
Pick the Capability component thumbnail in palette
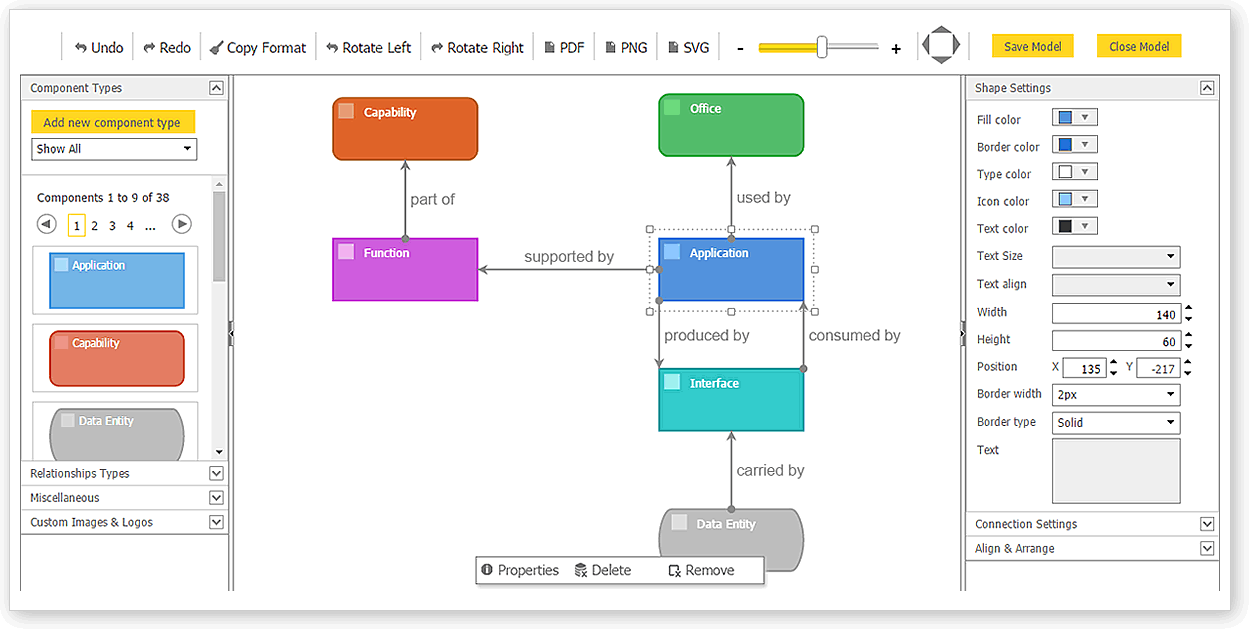pyautogui.click(x=117, y=358)
